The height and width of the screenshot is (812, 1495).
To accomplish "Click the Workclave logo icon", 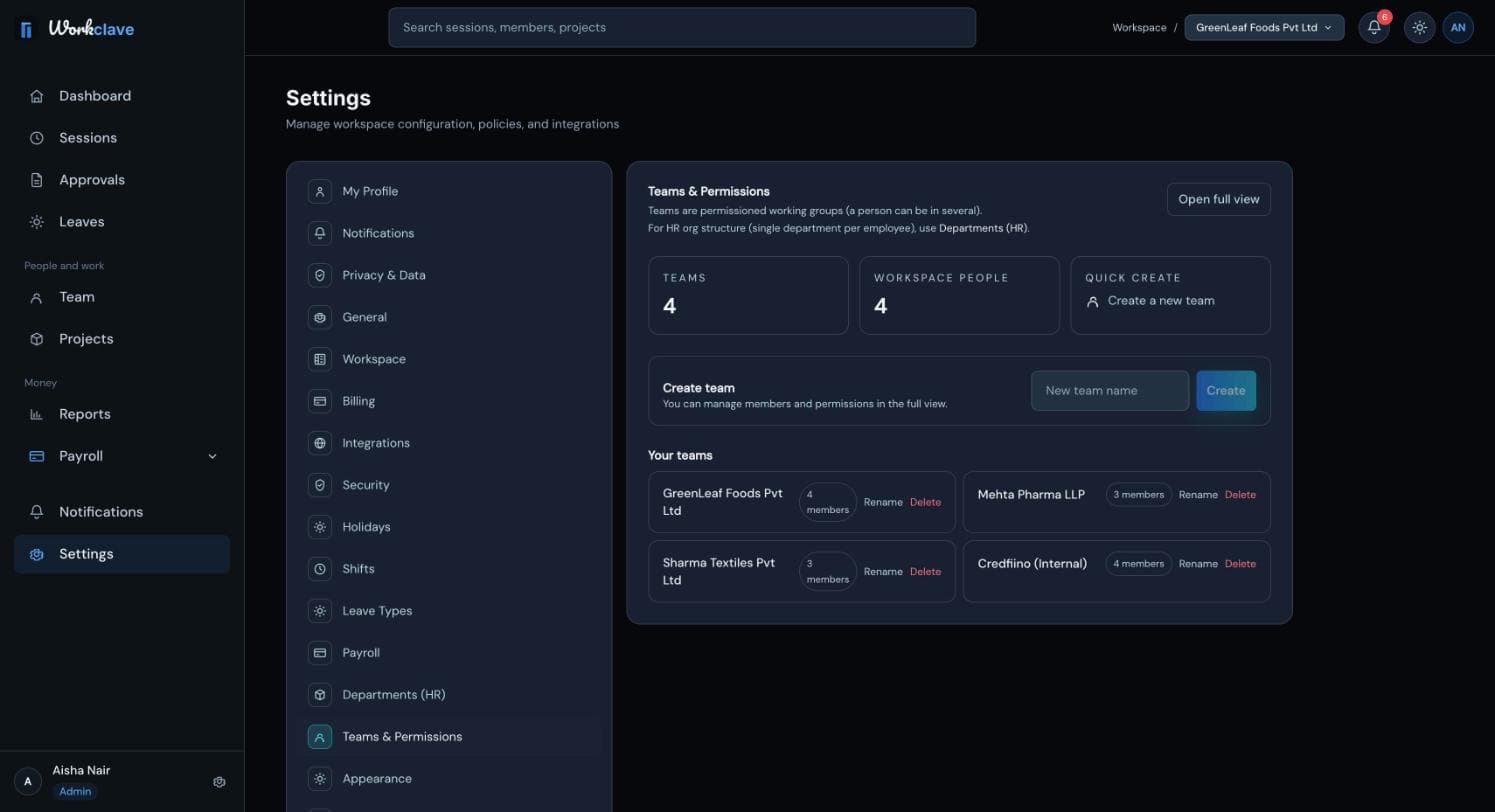I will 26,29.
